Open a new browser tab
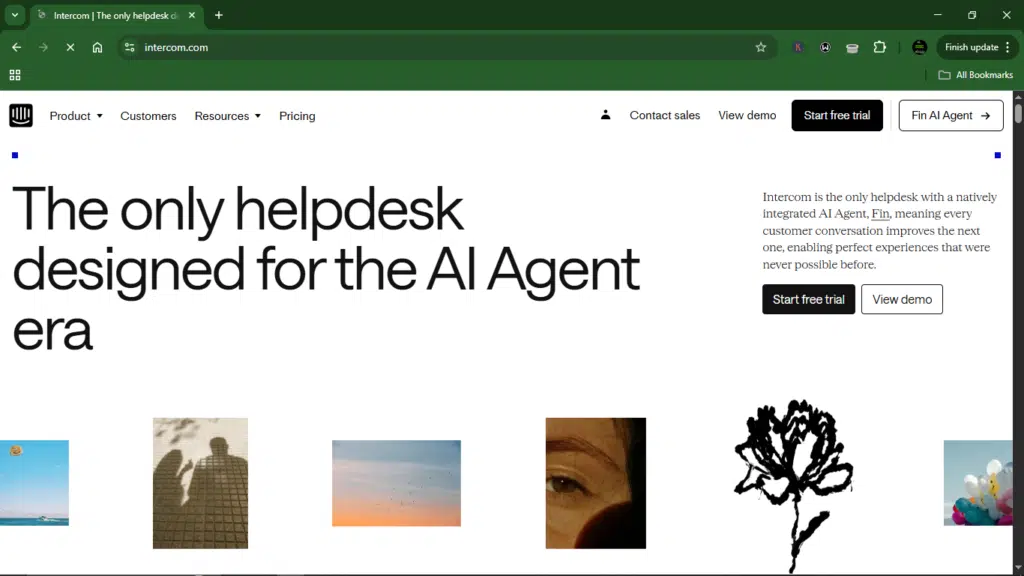1024x576 pixels. [219, 15]
